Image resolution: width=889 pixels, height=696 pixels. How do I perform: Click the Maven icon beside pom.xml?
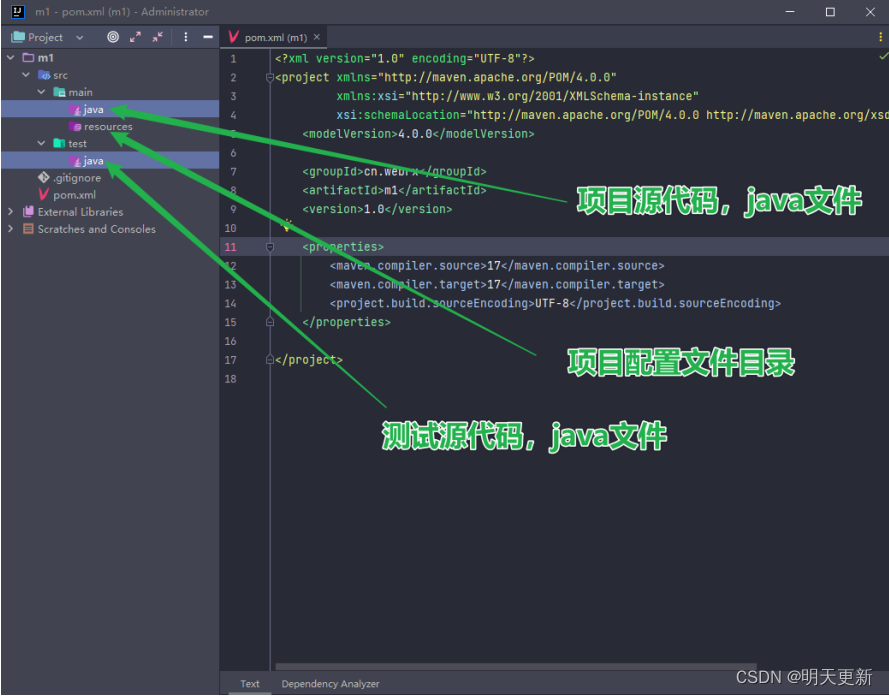44,194
